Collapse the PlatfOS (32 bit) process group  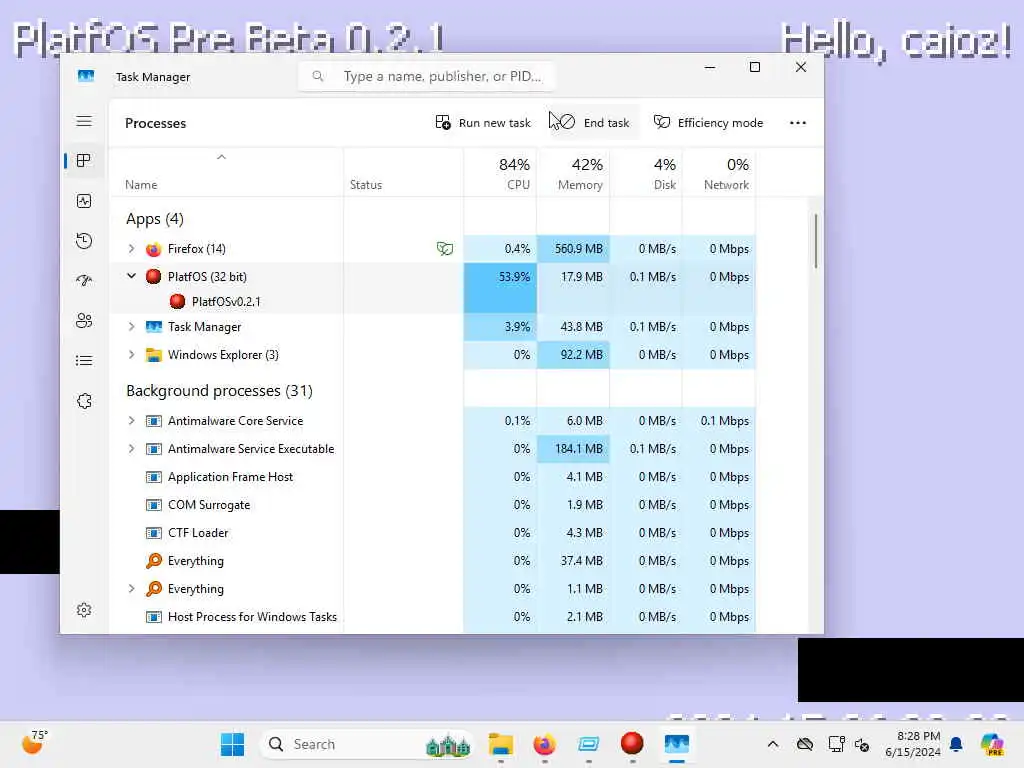pyautogui.click(x=131, y=276)
